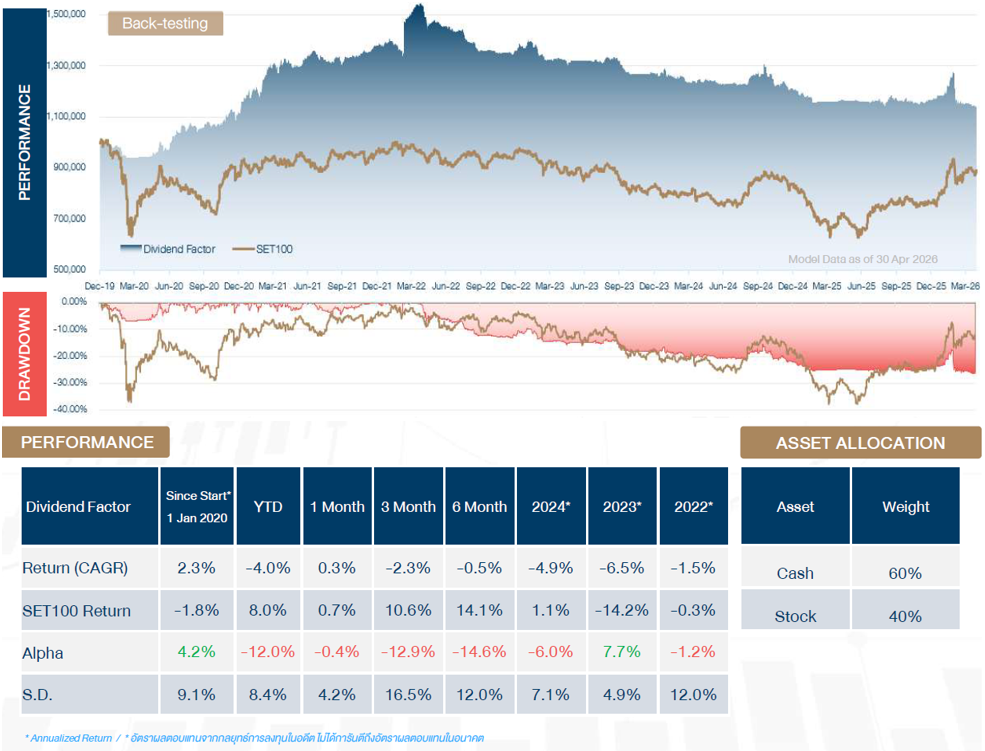This screenshot has height=751, width=985.
Task: Click the Weight column header
Action: coord(905,506)
